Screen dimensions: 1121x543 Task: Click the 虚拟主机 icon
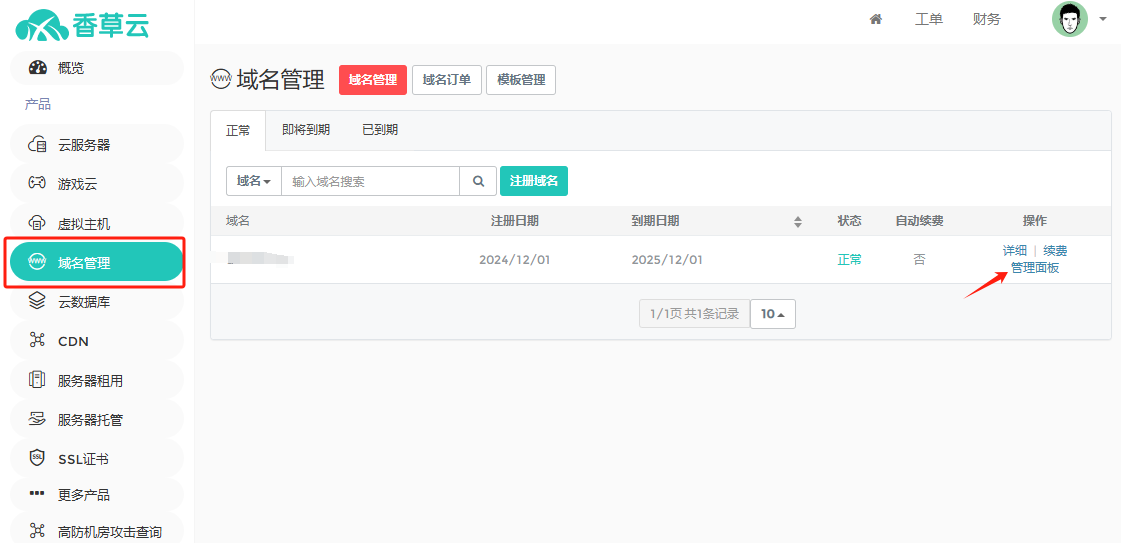coord(37,224)
